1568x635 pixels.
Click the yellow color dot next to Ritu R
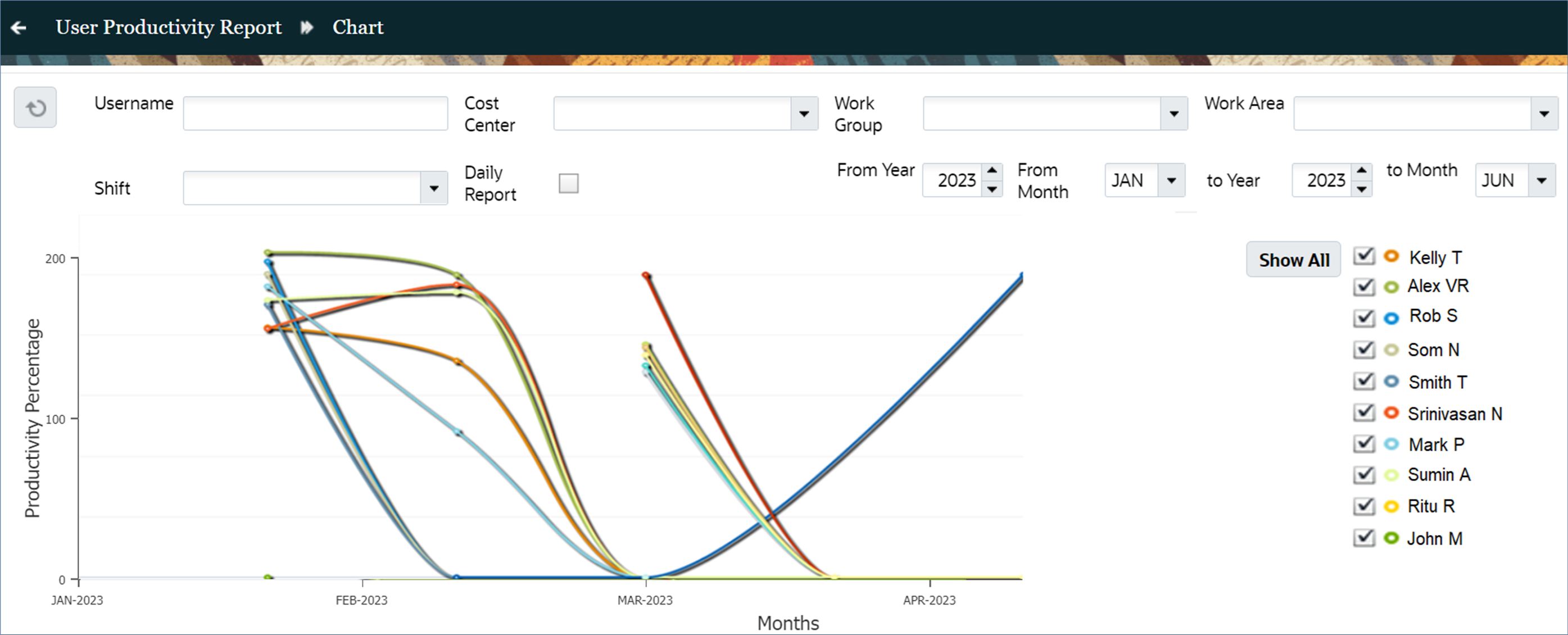click(1392, 506)
